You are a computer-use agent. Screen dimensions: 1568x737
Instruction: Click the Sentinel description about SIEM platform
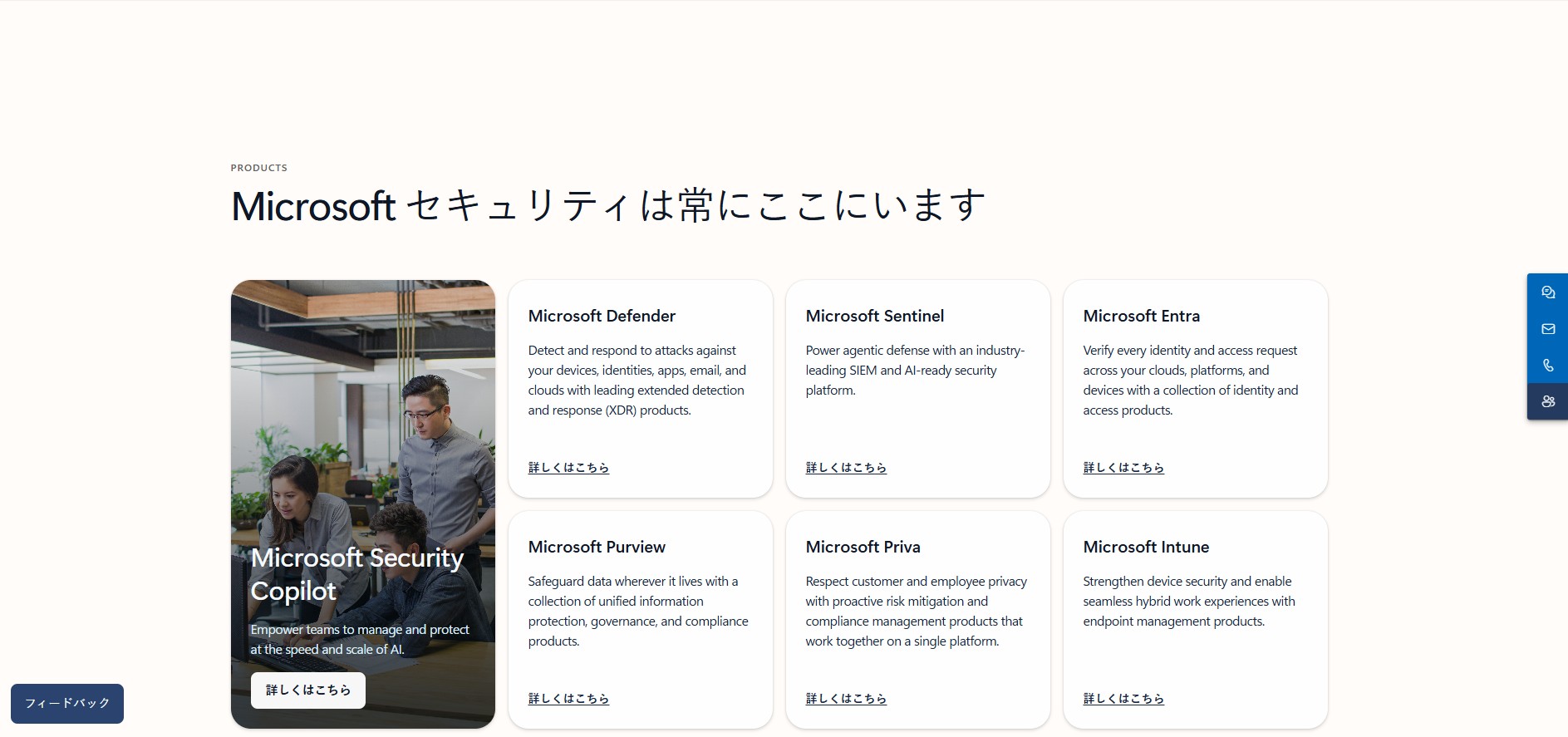[915, 371]
